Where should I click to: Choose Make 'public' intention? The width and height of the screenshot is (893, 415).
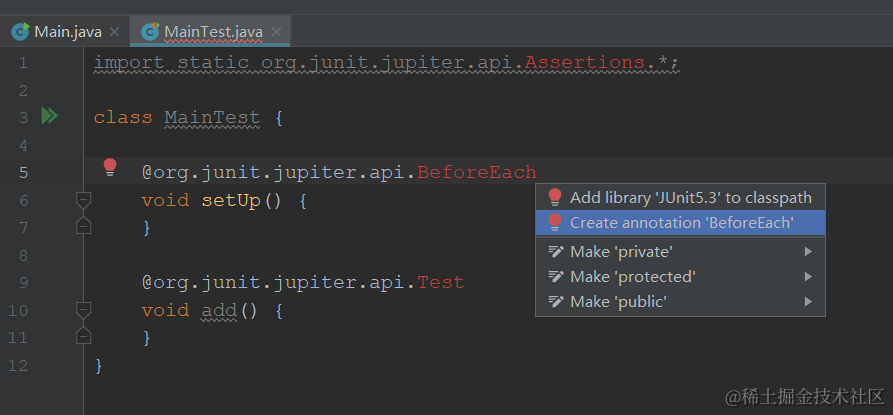(680, 301)
